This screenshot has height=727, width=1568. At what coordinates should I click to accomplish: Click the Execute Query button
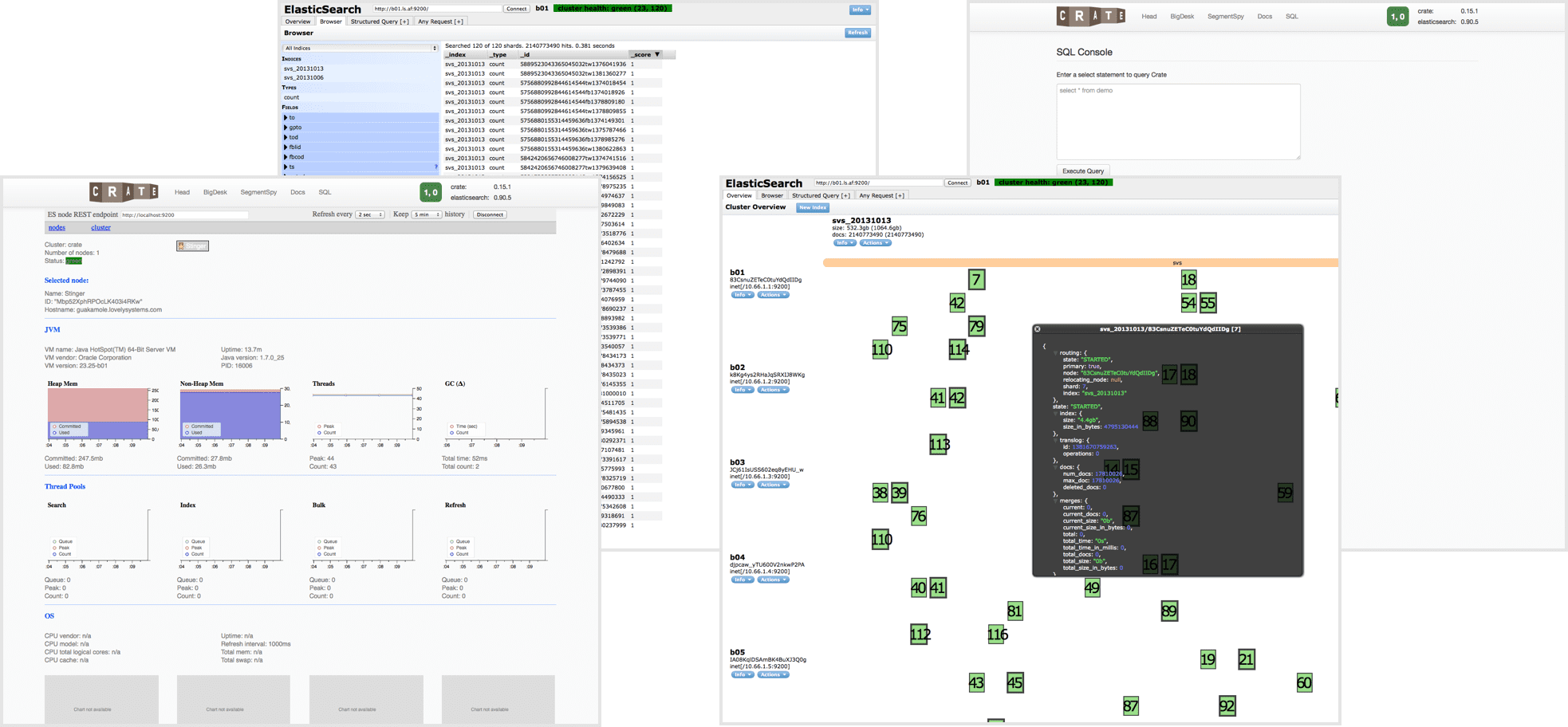click(1082, 171)
